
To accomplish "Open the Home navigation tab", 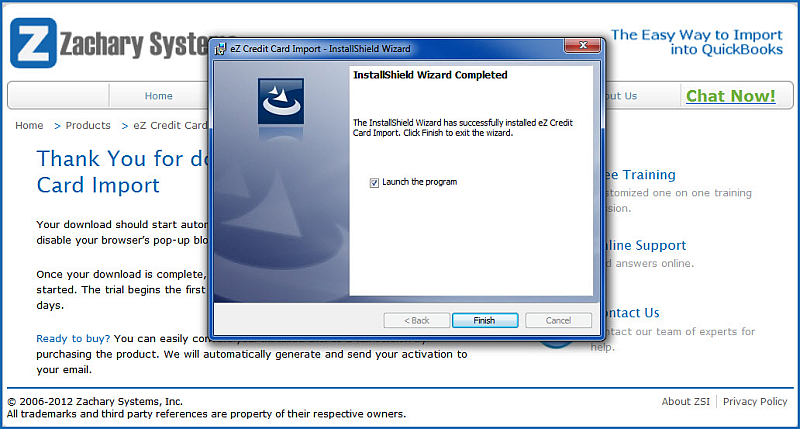I will [159, 96].
